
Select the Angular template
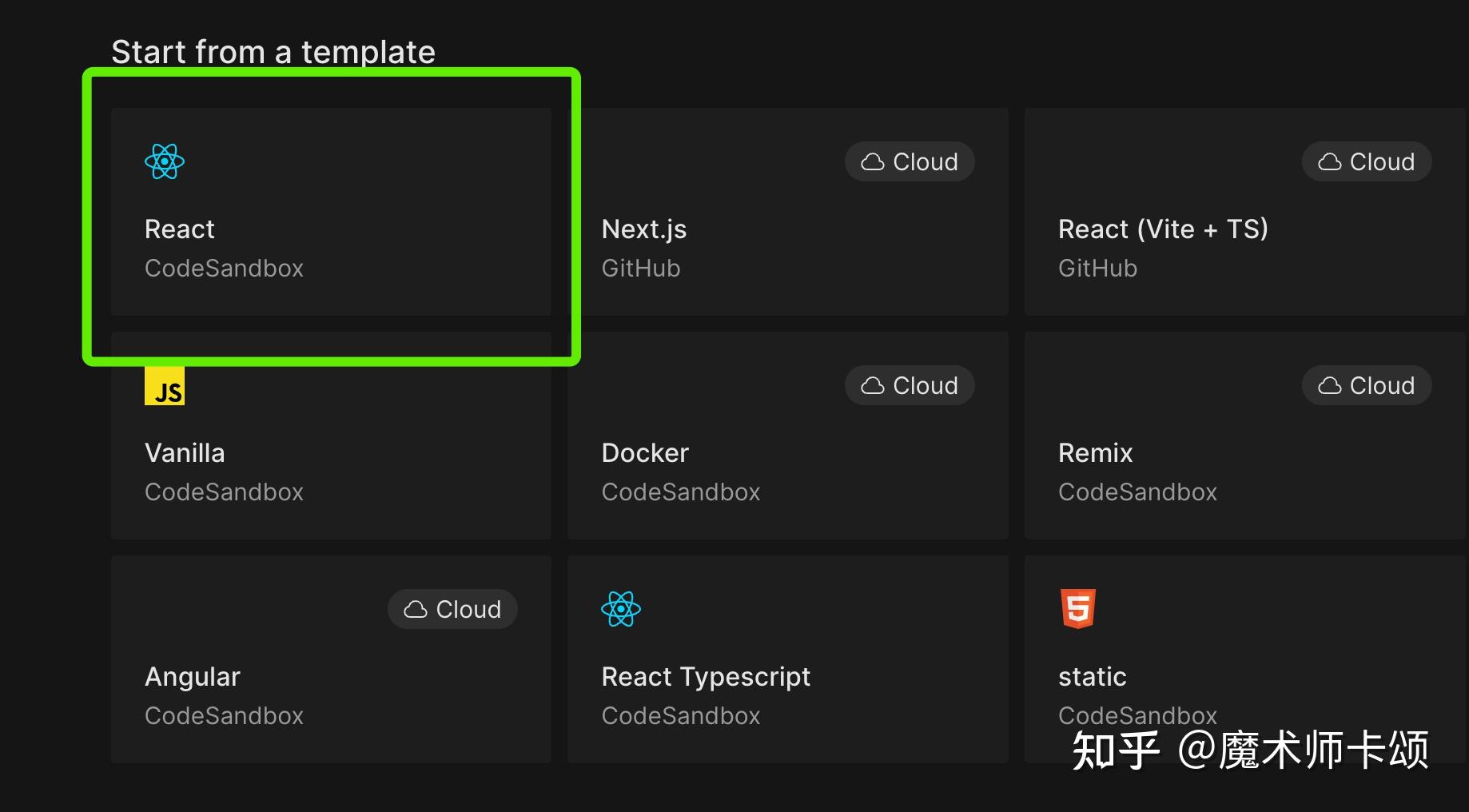tap(331, 659)
